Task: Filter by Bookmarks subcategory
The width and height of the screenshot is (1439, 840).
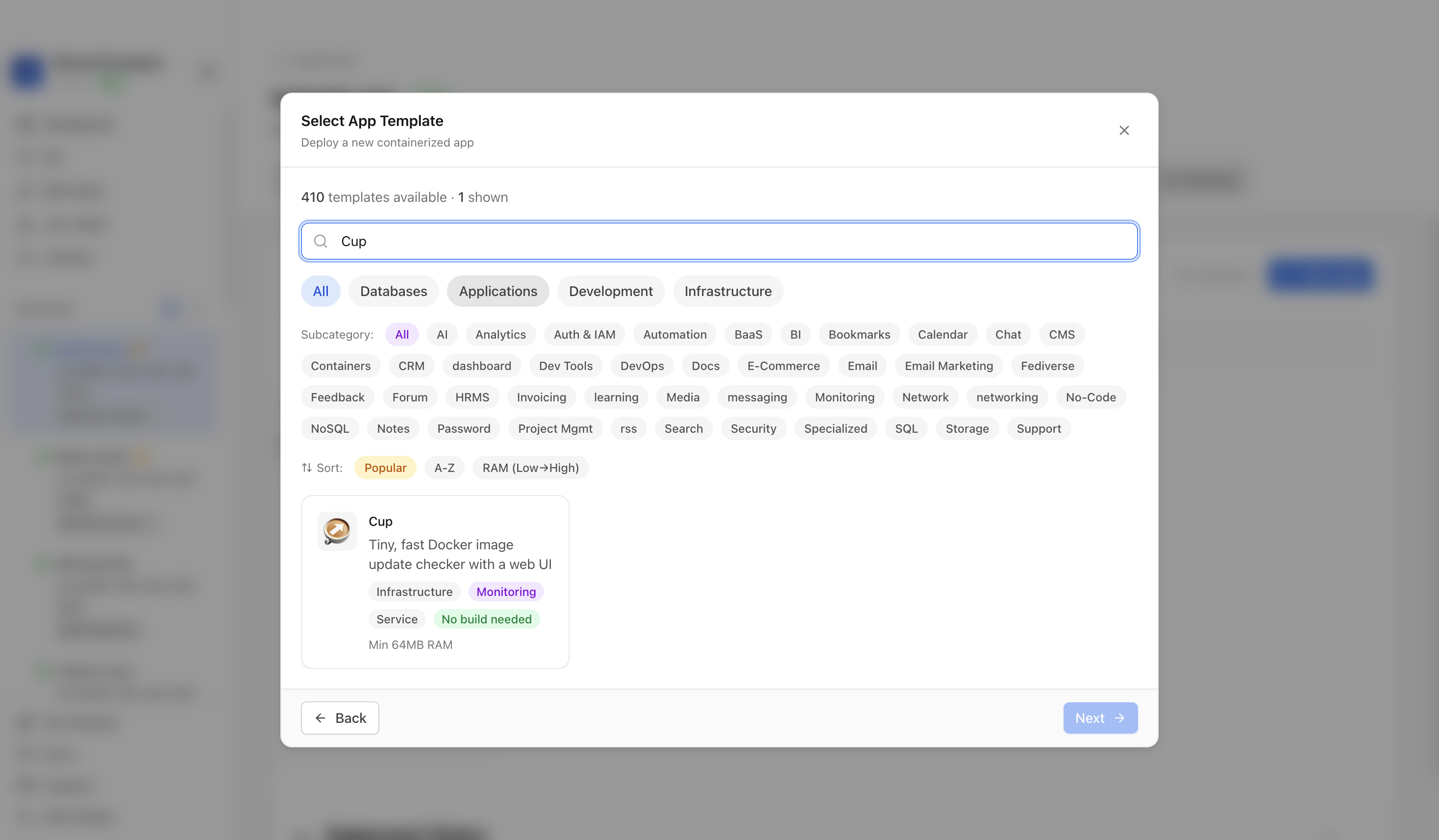Action: tap(859, 335)
